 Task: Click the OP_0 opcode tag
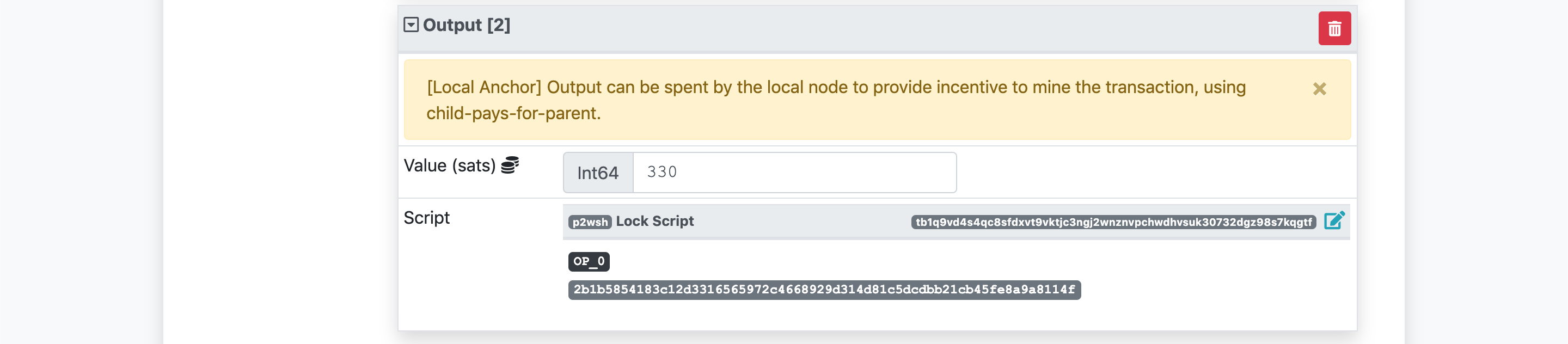589,262
